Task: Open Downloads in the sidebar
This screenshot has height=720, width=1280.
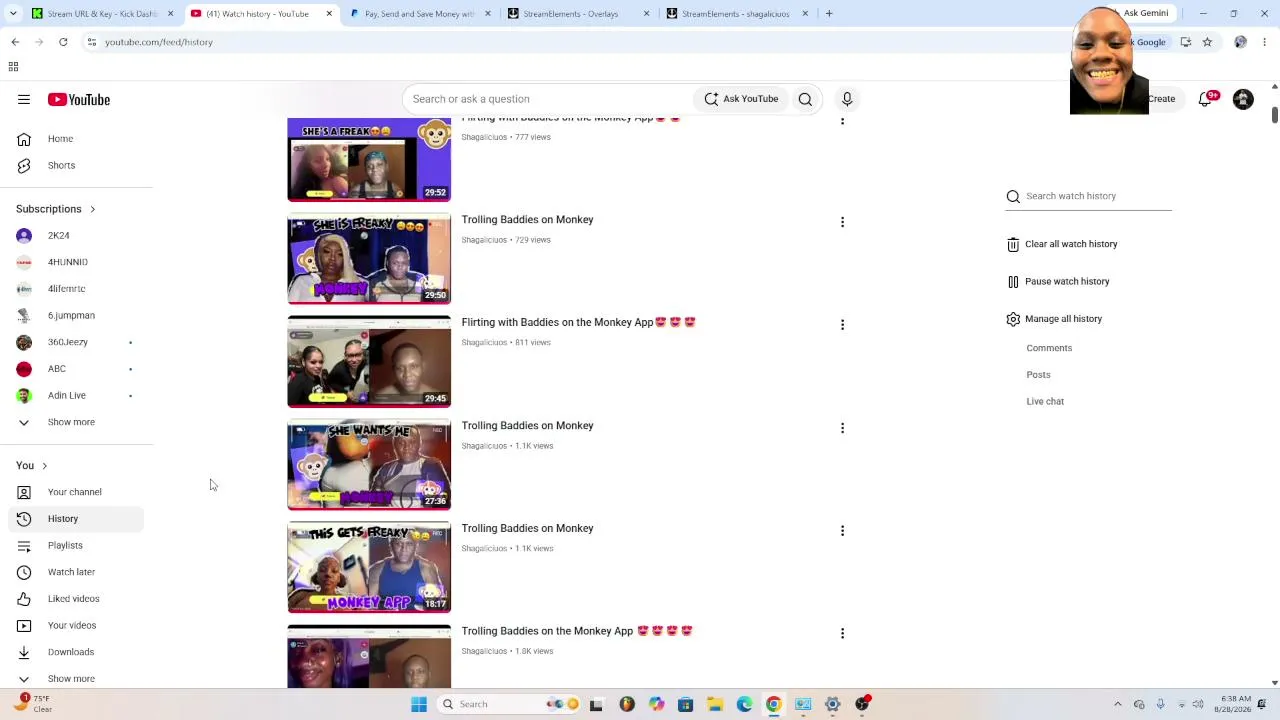Action: [x=76, y=652]
